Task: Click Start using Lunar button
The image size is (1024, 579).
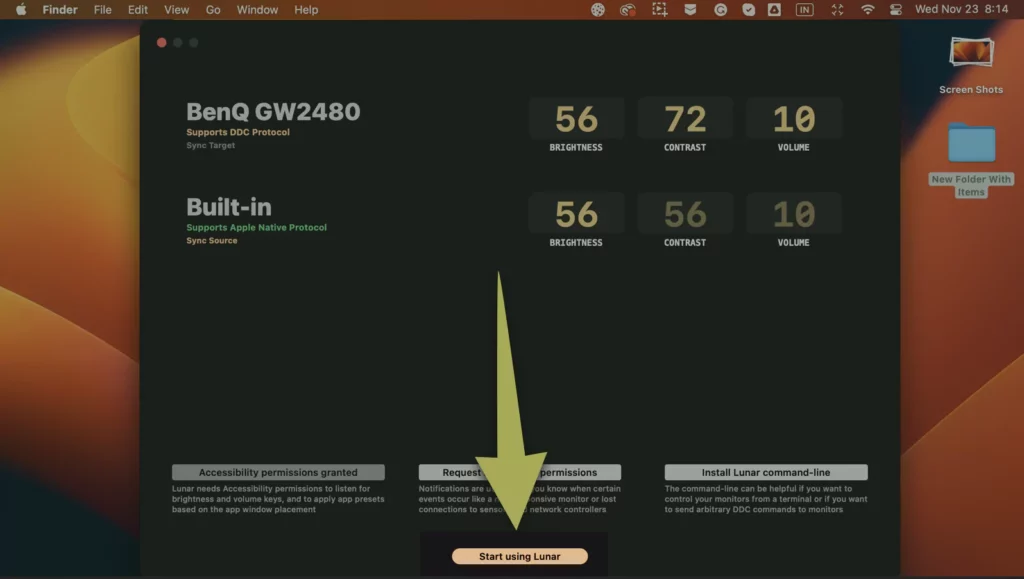Action: click(x=520, y=556)
